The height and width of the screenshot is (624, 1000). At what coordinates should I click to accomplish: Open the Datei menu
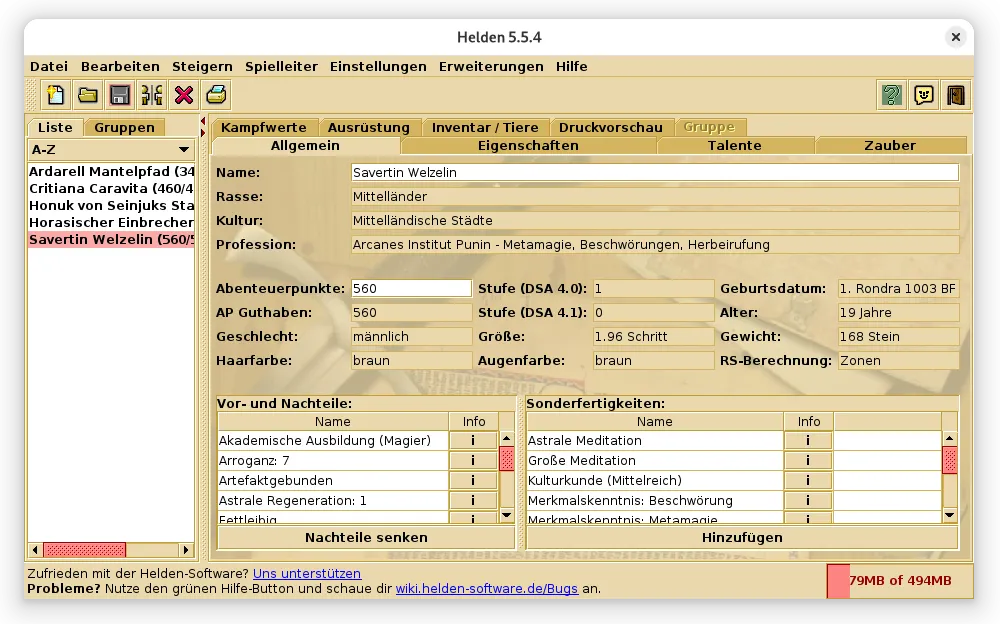(49, 66)
